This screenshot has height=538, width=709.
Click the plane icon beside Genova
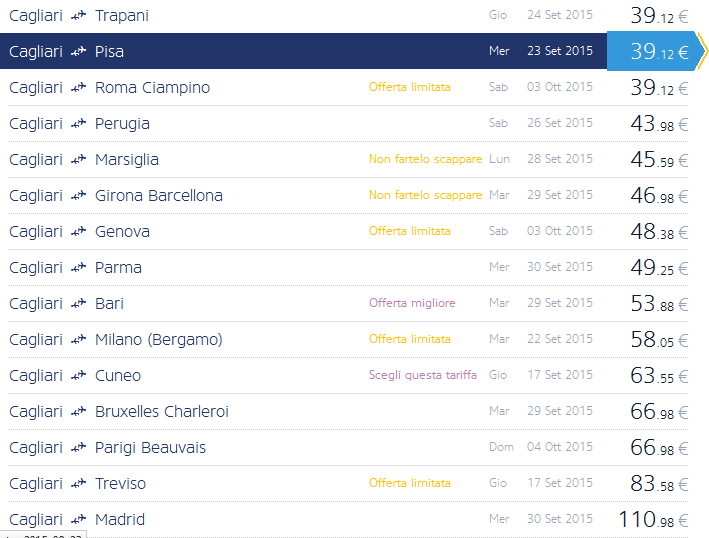pyautogui.click(x=78, y=232)
